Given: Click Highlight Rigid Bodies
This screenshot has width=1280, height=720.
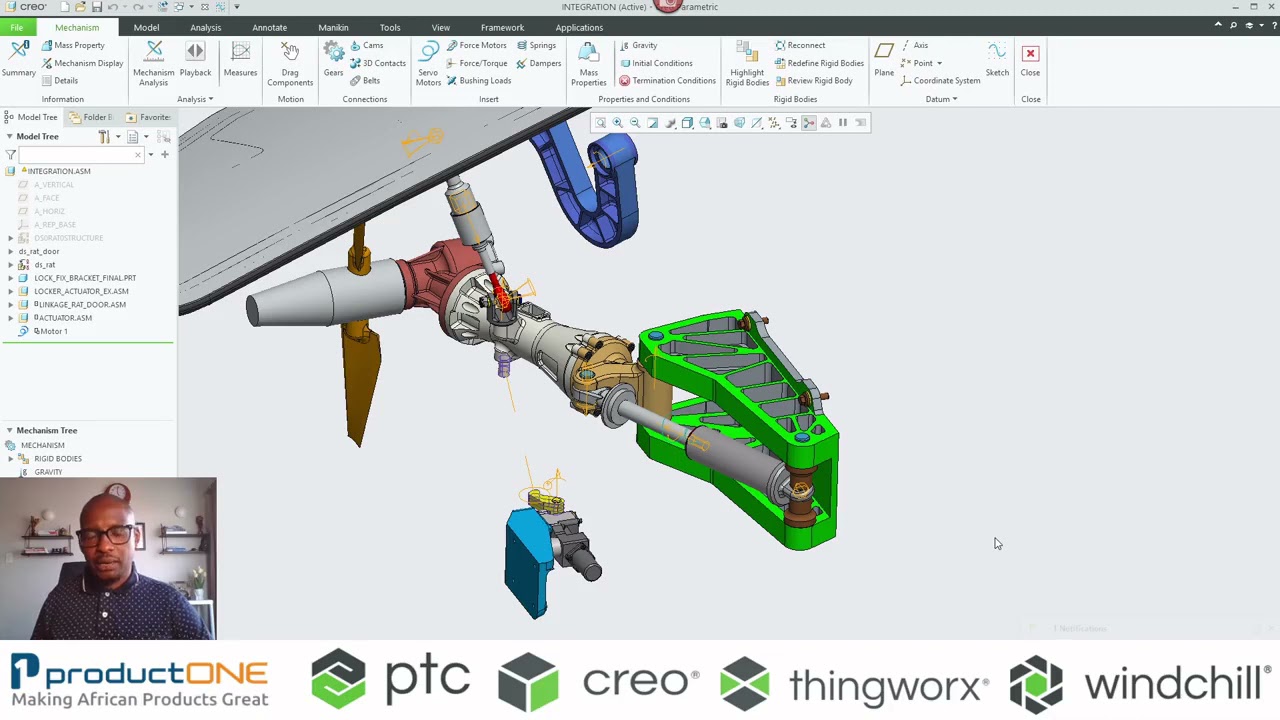Looking at the screenshot, I should (747, 64).
